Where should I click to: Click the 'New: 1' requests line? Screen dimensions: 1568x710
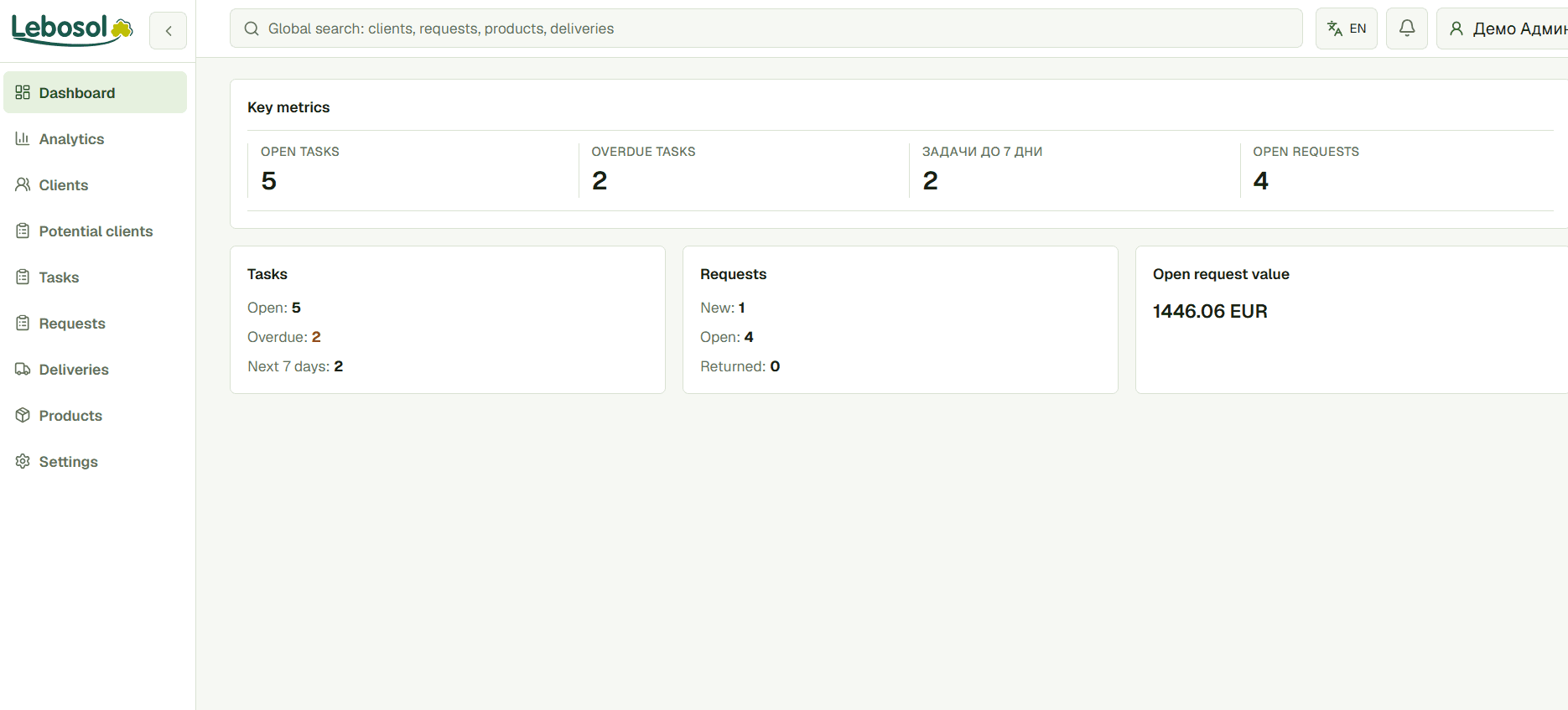point(723,308)
